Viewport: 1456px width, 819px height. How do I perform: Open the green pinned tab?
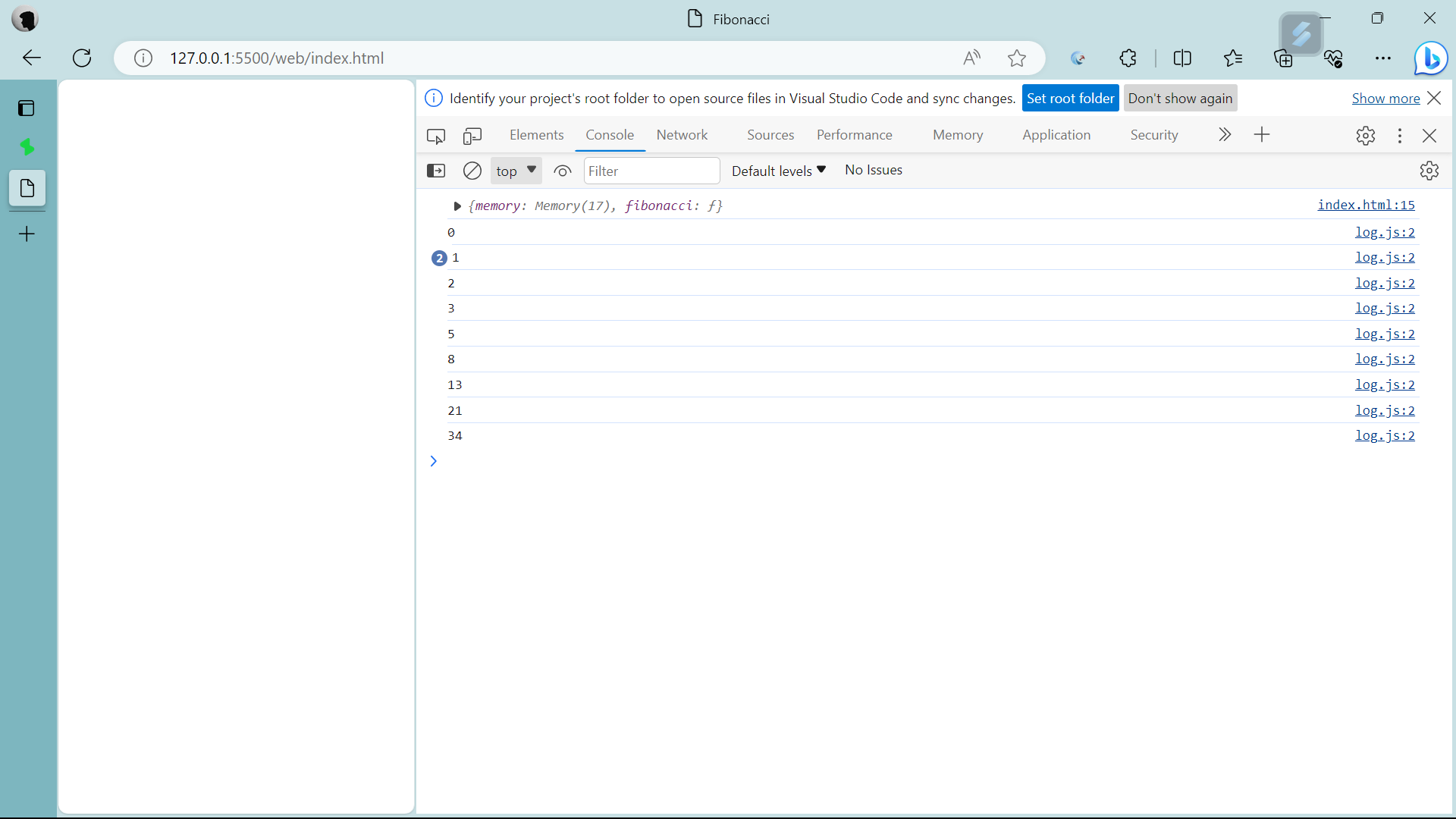click(27, 146)
